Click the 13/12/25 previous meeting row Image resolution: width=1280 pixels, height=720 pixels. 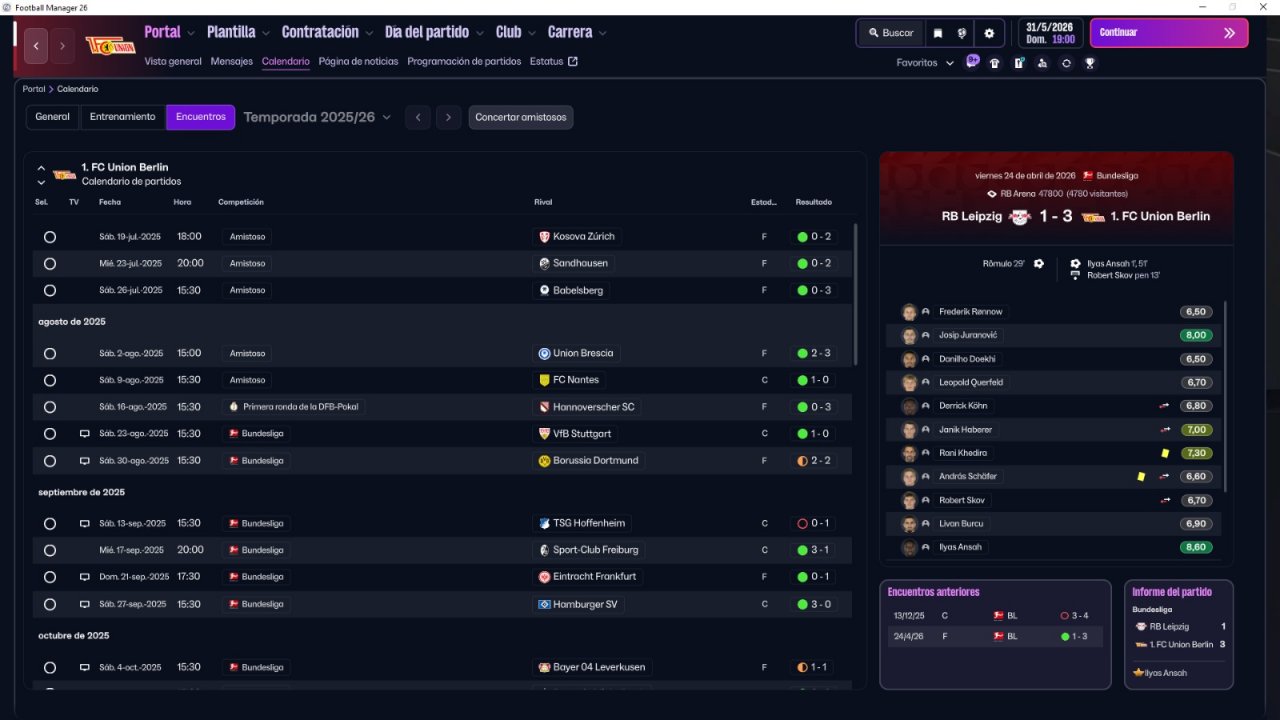995,616
